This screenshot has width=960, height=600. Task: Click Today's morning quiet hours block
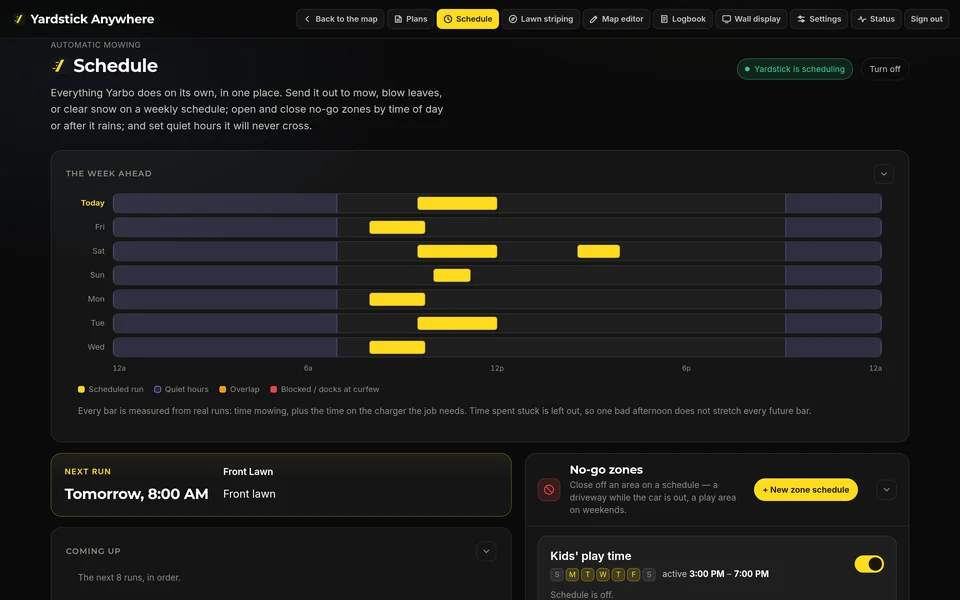tap(225, 203)
